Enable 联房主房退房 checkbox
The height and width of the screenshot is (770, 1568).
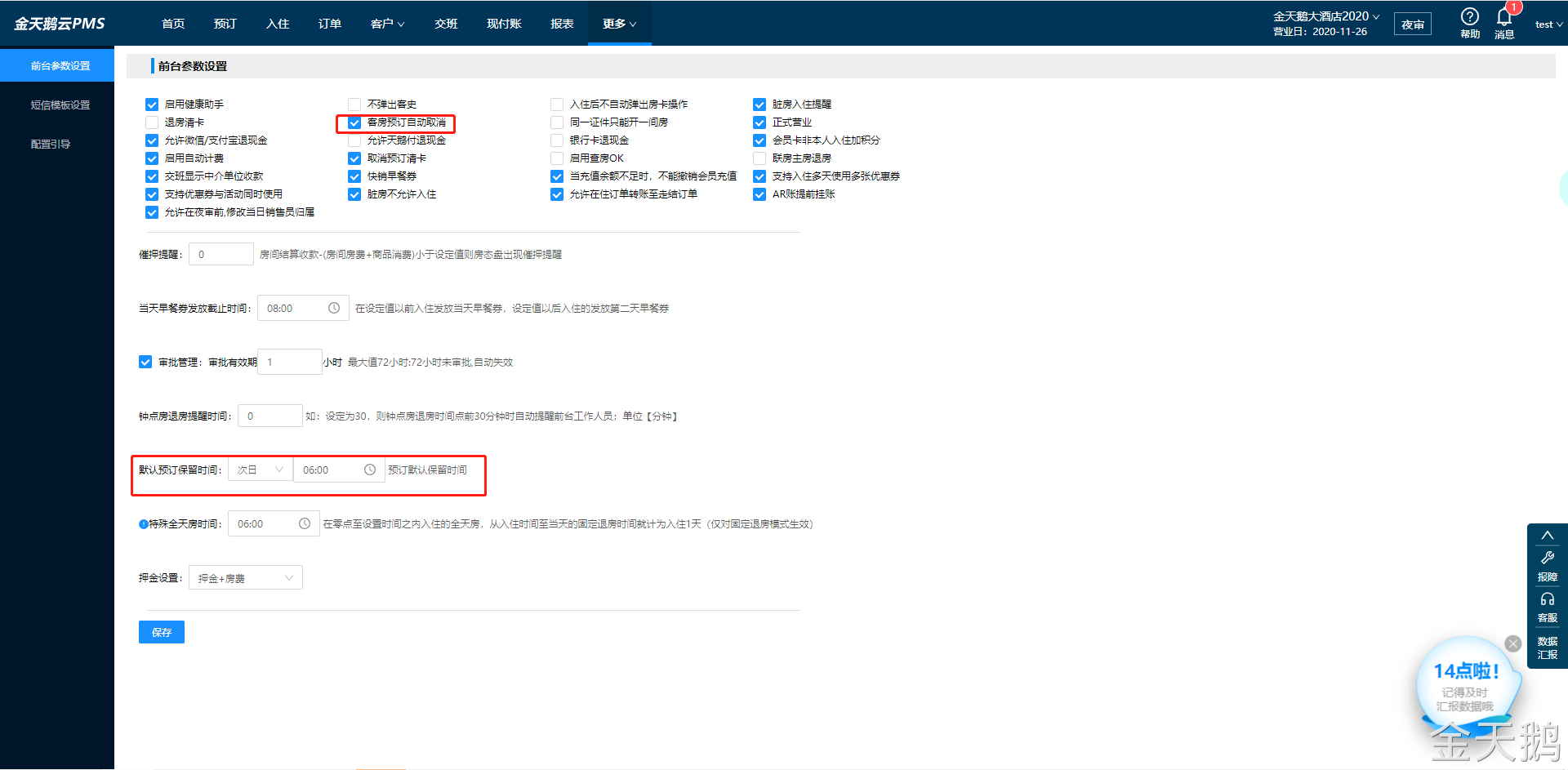(759, 158)
